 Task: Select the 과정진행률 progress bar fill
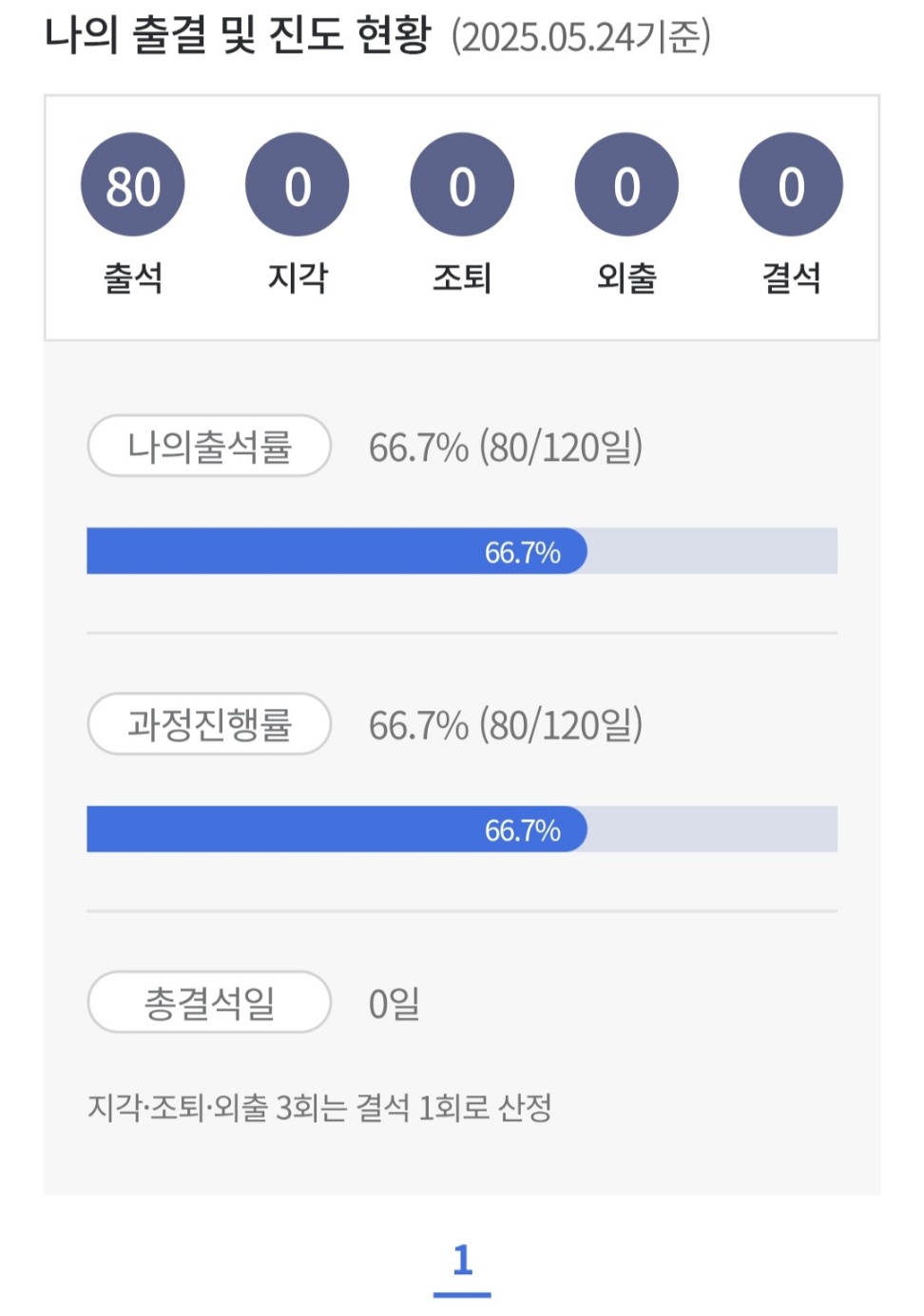(x=333, y=830)
